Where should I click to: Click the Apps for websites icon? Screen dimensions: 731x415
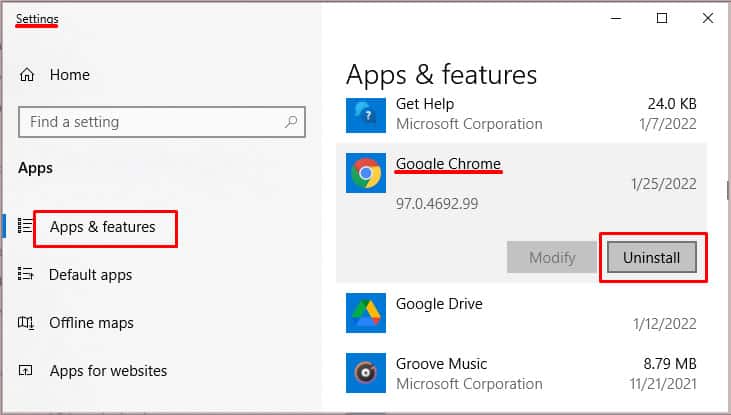click(25, 371)
